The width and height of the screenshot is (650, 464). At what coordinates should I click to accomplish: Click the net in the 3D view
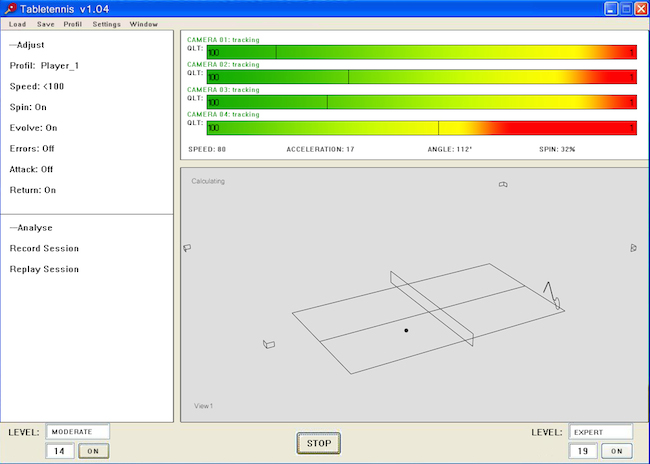coord(432,309)
